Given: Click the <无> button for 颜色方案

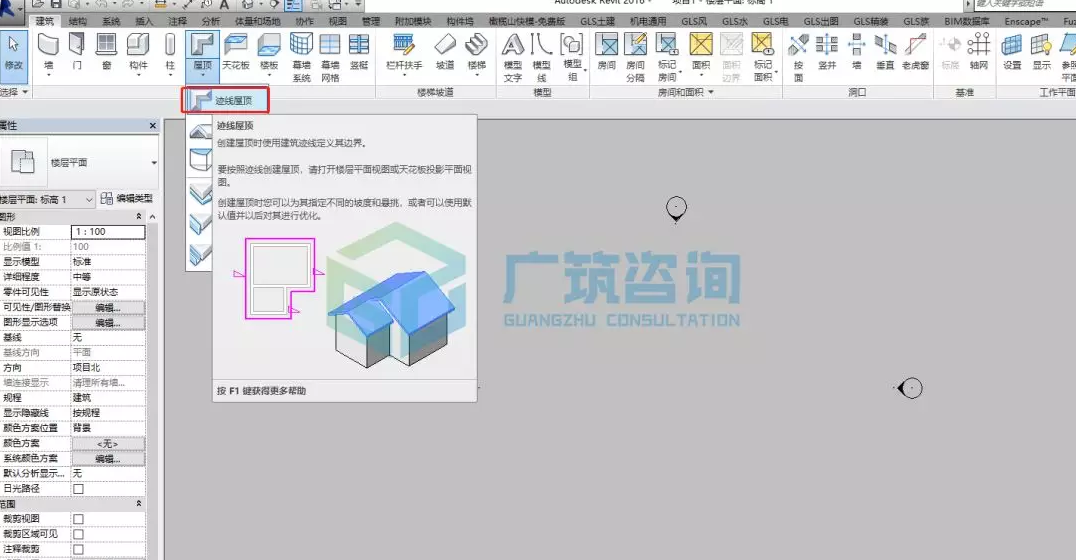Looking at the screenshot, I should 108,443.
